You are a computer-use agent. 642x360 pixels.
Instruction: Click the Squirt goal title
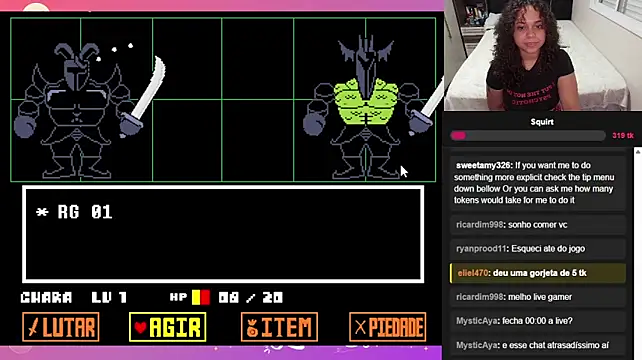tap(542, 122)
